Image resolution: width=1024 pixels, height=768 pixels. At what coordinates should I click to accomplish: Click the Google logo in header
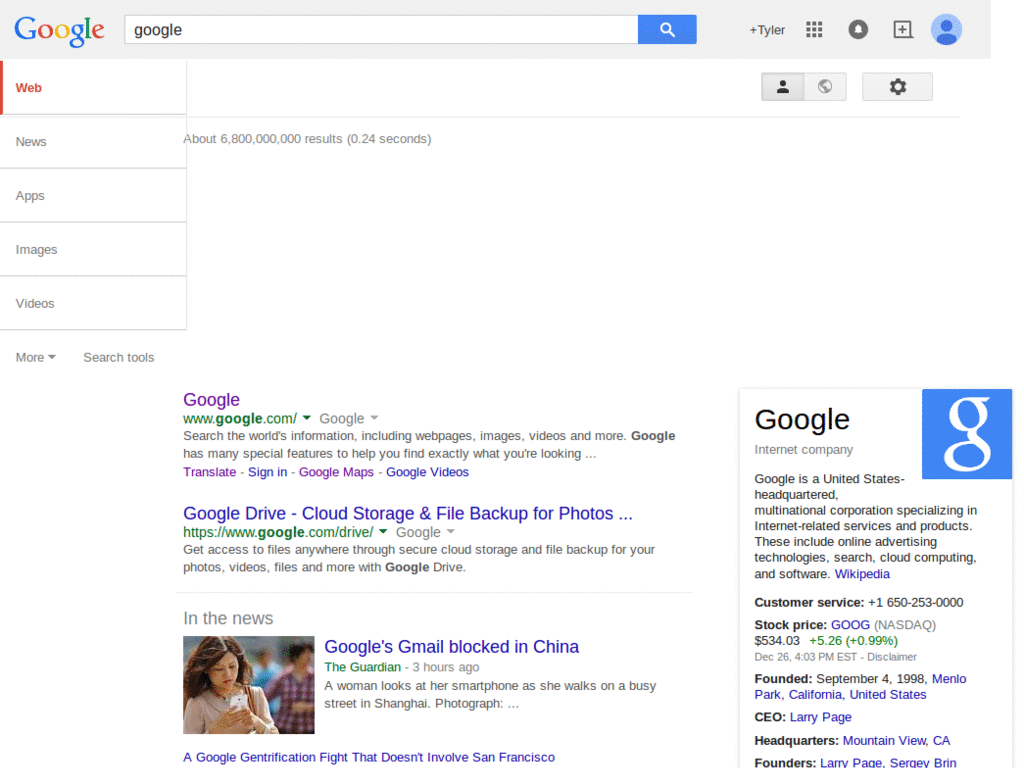(59, 31)
